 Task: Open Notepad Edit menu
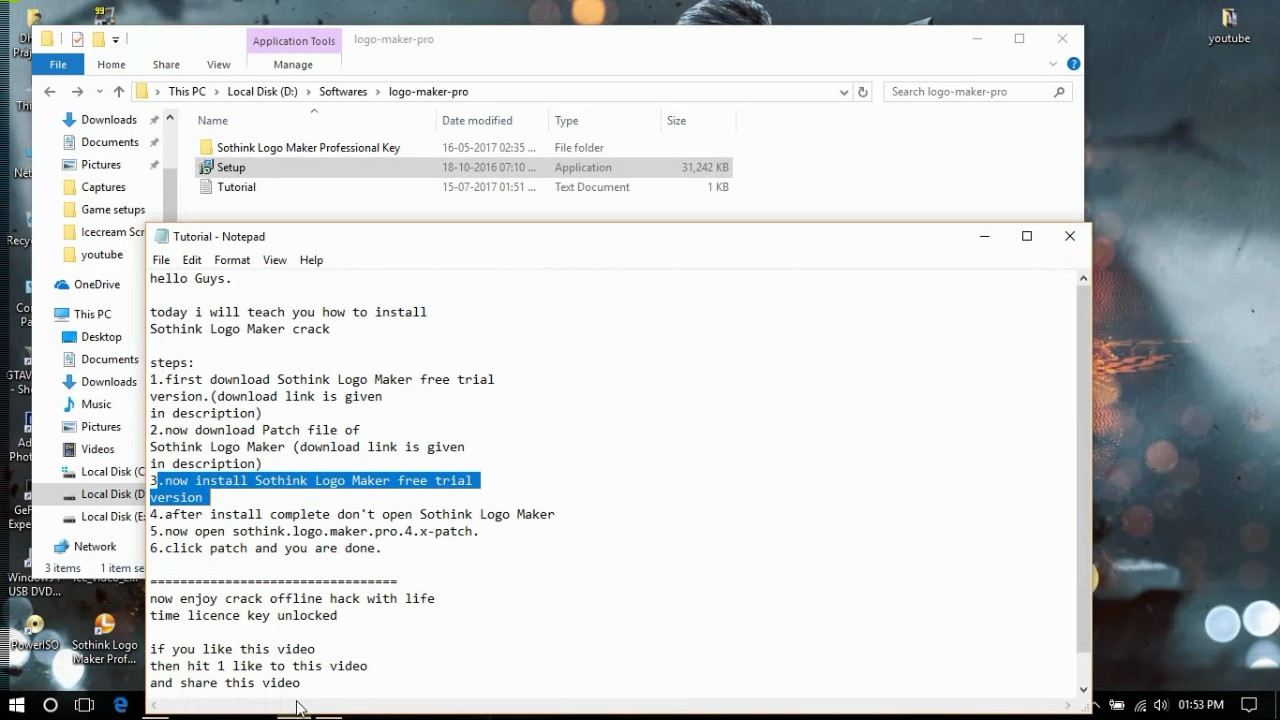pyautogui.click(x=192, y=260)
